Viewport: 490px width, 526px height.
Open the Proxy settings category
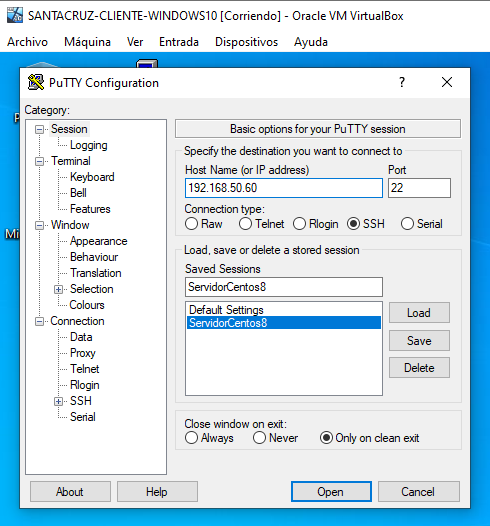point(83,353)
